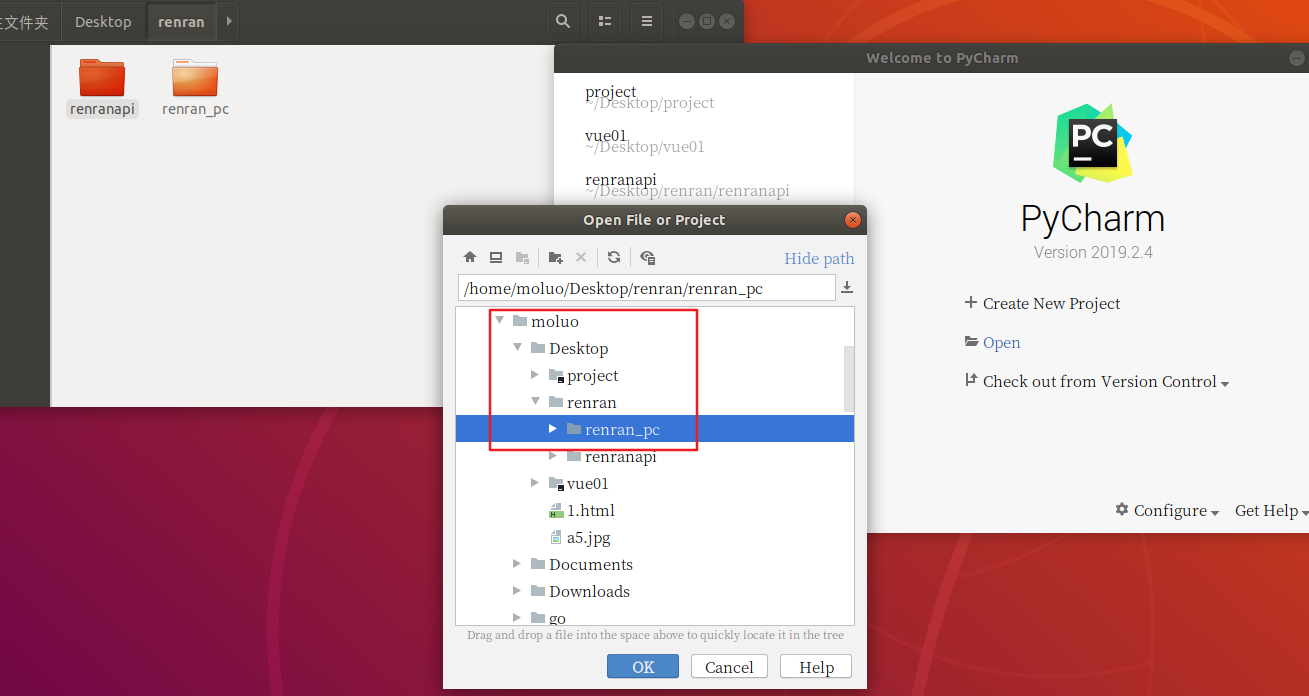
Task: Toggle show hidden files and directories icon
Action: [648, 257]
